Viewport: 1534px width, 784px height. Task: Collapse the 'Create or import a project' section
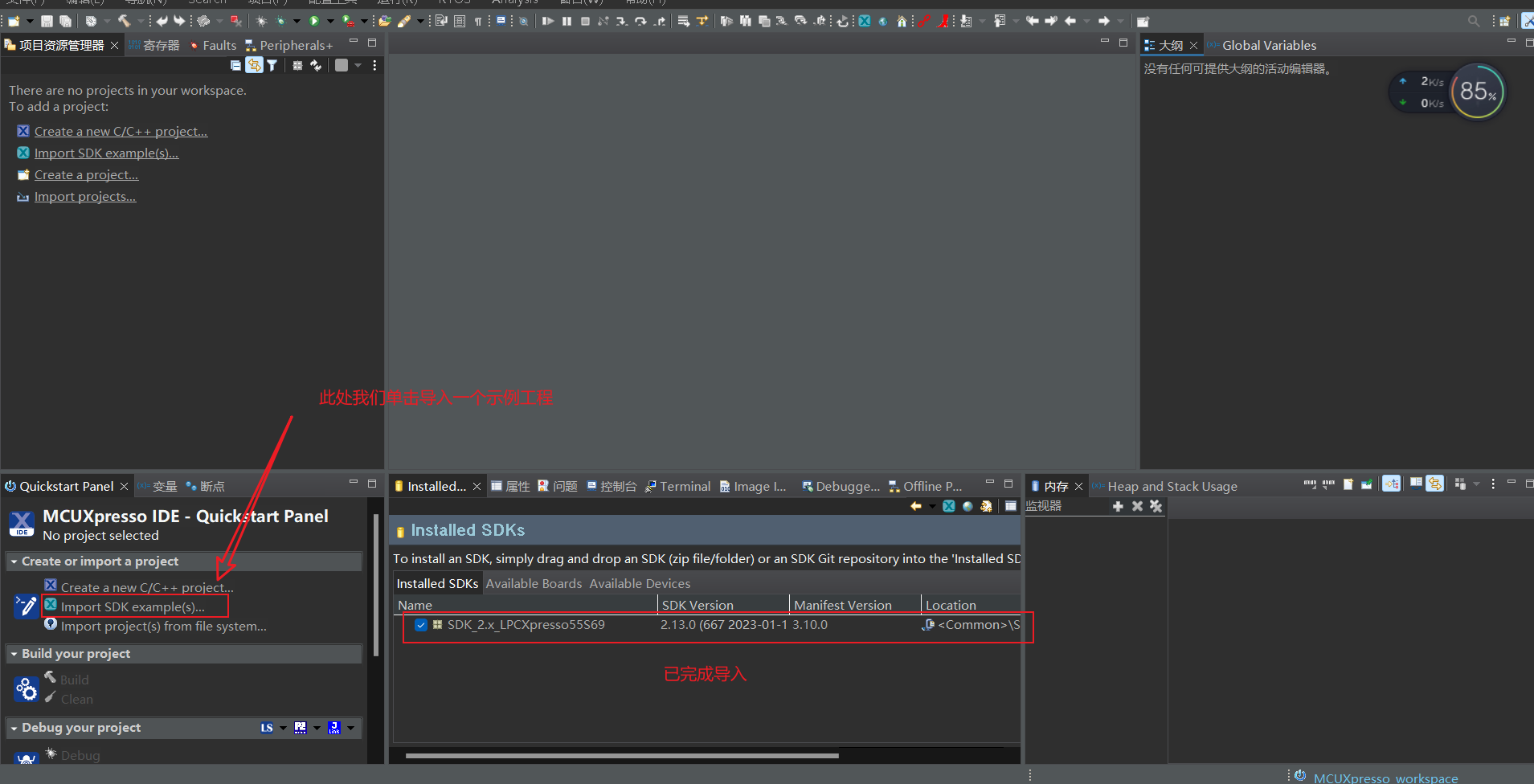[14, 561]
